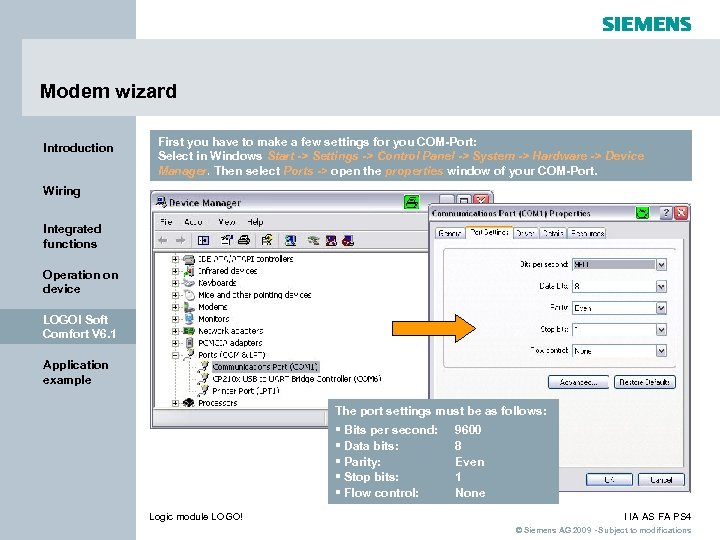Select the Processors device icon

click(x=189, y=403)
